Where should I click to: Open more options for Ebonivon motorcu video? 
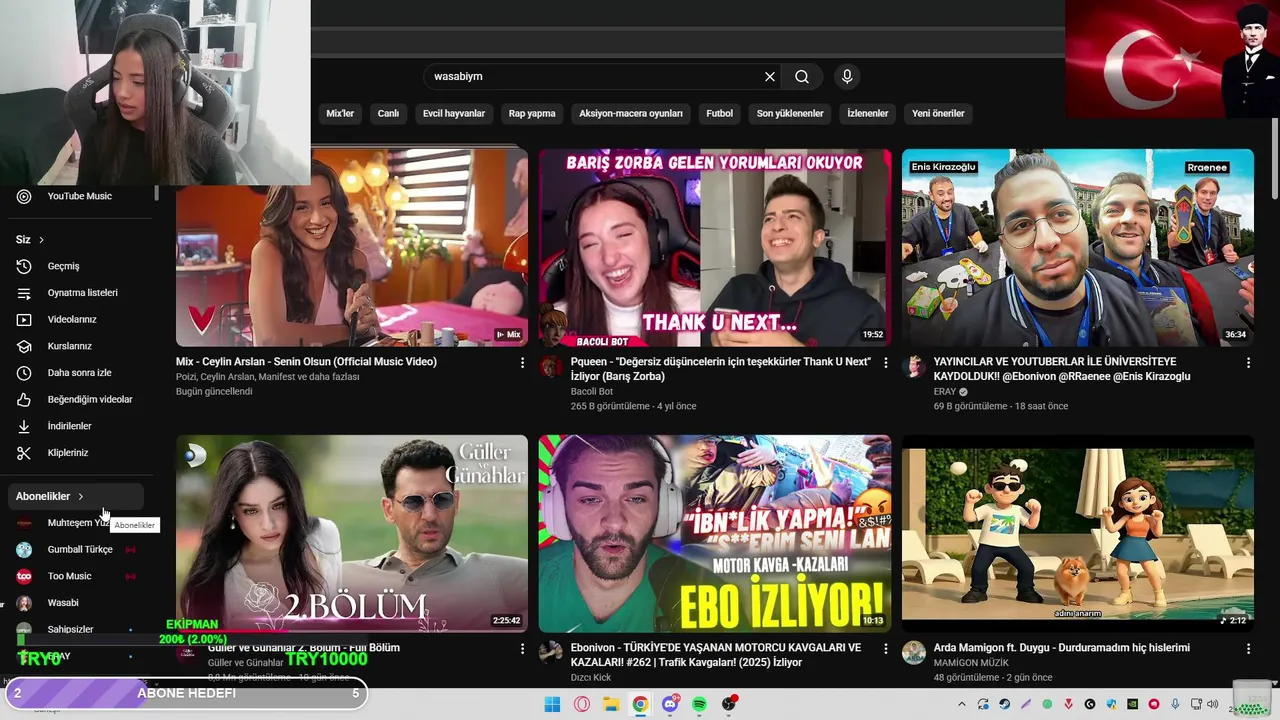point(885,649)
